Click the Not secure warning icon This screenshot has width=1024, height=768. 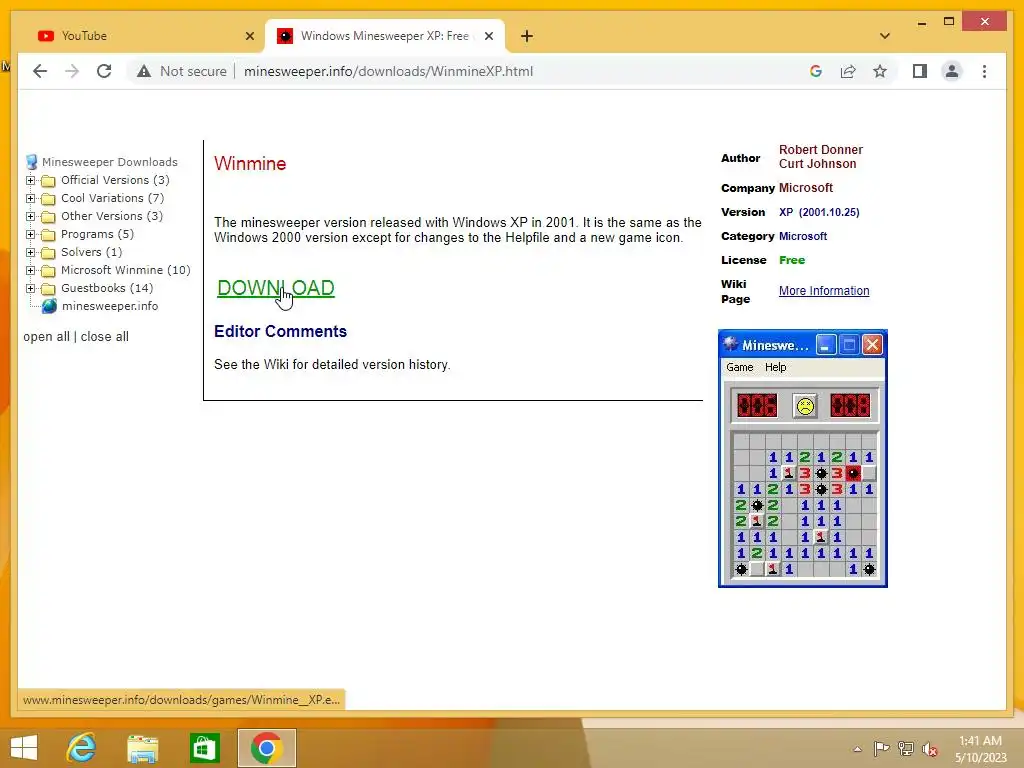click(x=144, y=71)
